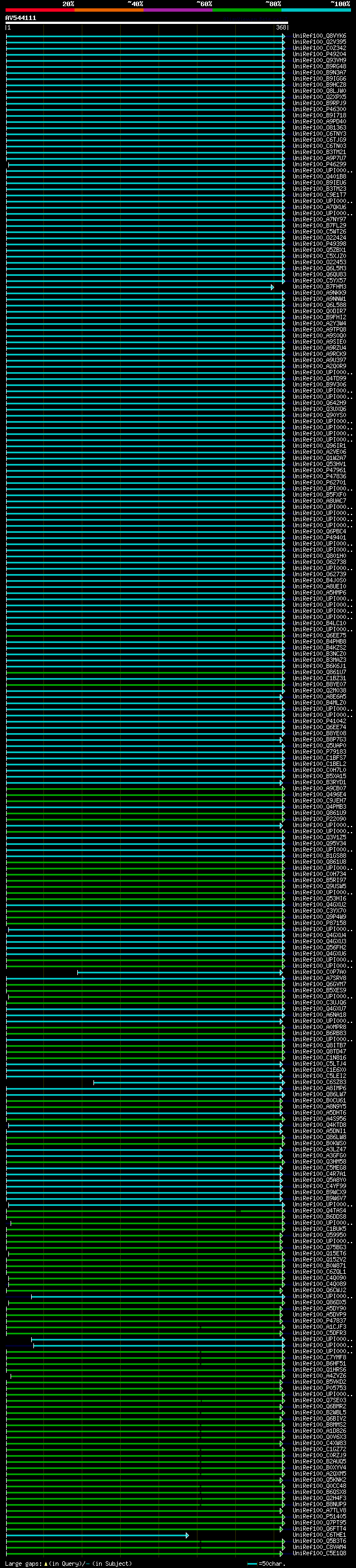Open hit UniRef100_B9RG48
This screenshot has height=1568, width=356.
[319, 66]
